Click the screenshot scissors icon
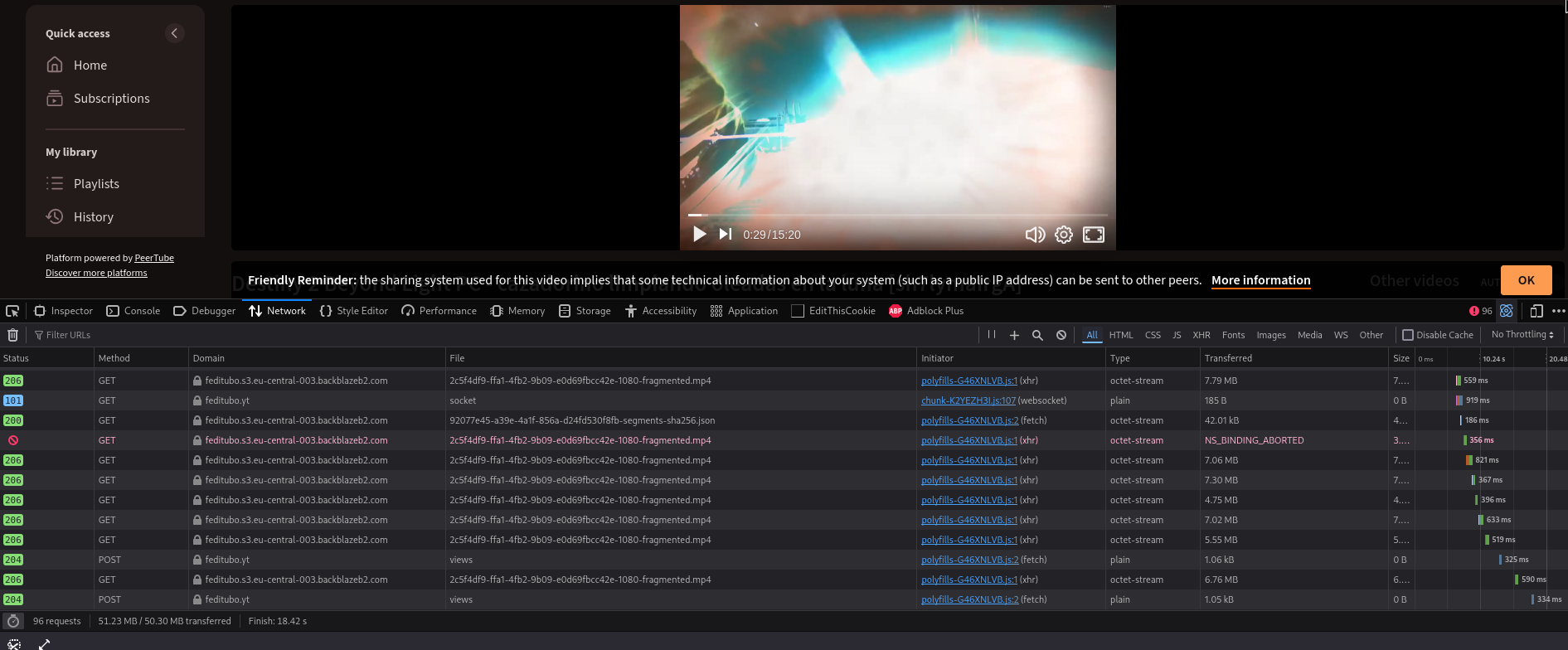The width and height of the screenshot is (1568, 650). (x=14, y=644)
